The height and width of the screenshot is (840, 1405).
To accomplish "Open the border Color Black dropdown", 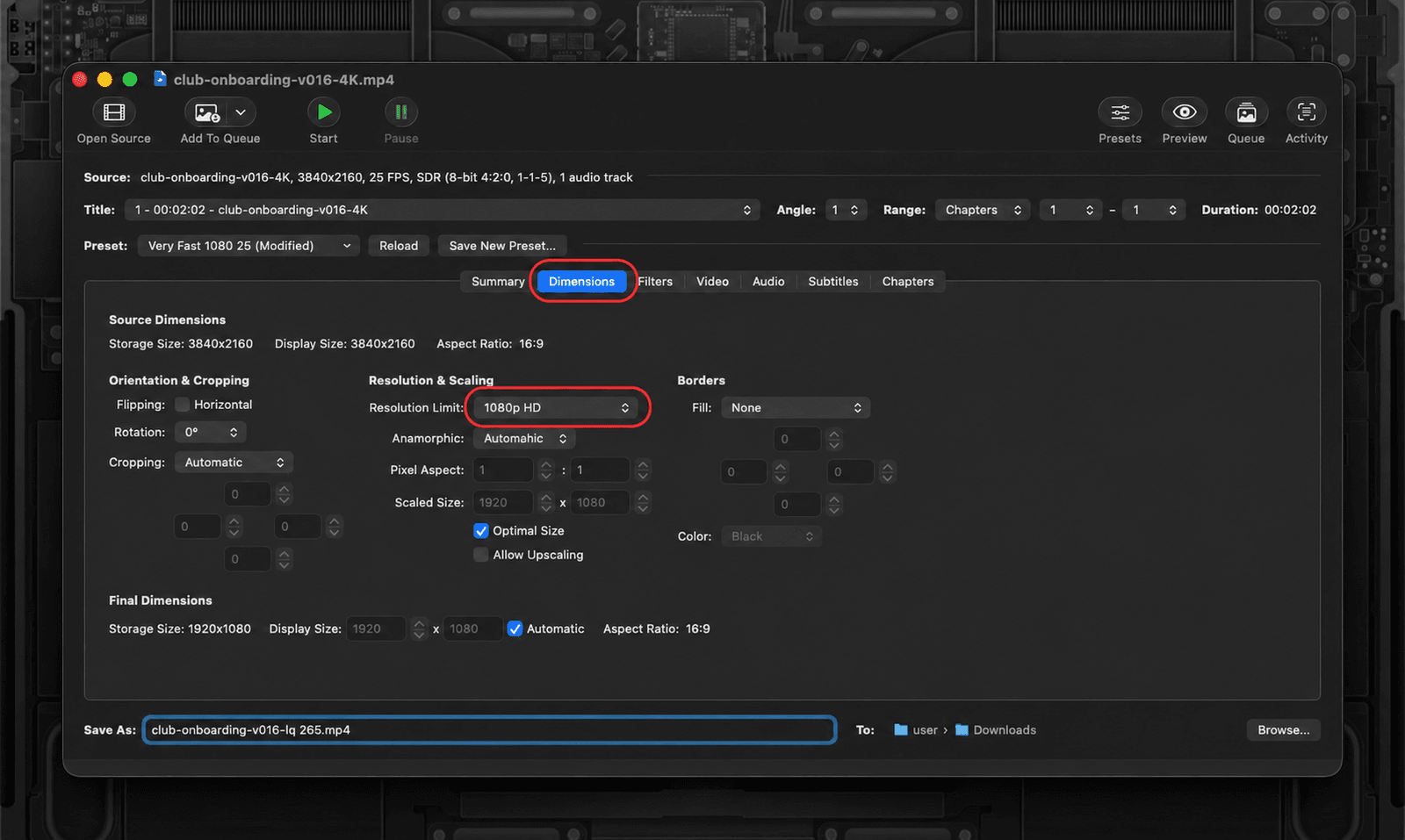I will 771,536.
